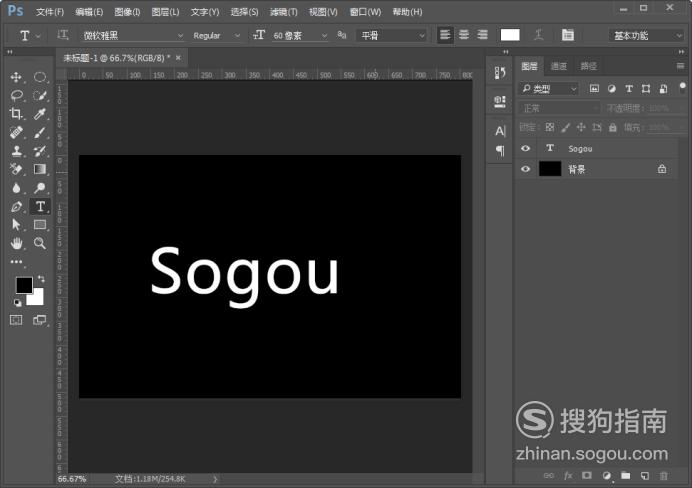Click the black foreground color swatch
Image resolution: width=692 pixels, height=488 pixels.
24,285
